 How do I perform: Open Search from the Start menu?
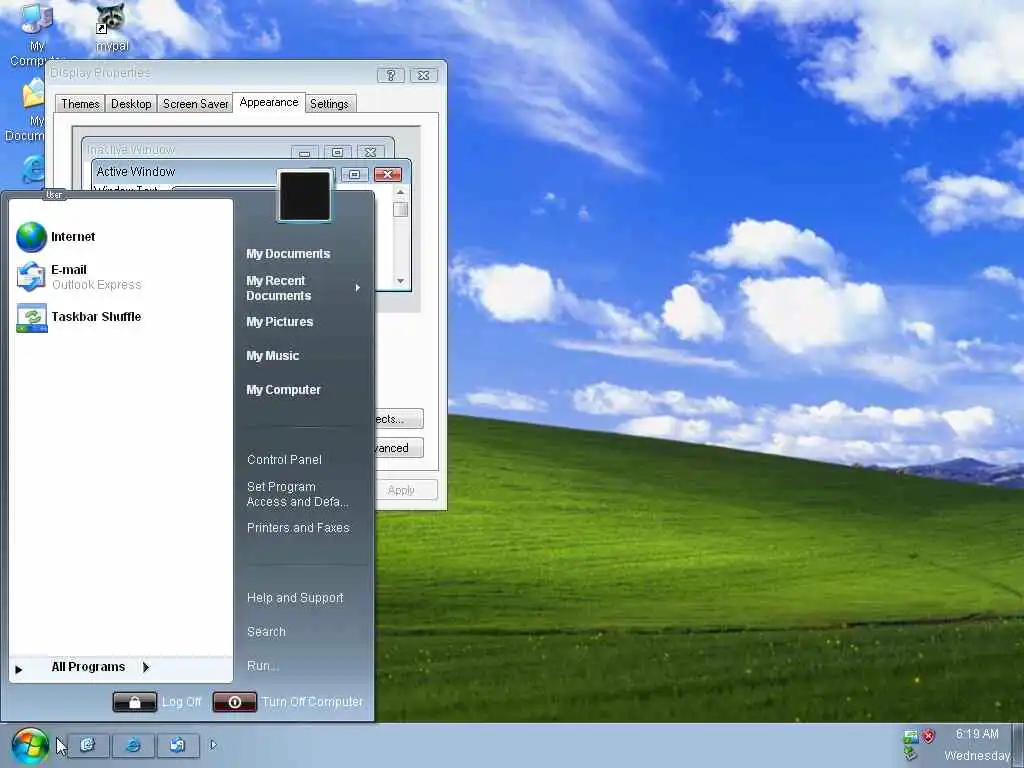click(x=266, y=632)
